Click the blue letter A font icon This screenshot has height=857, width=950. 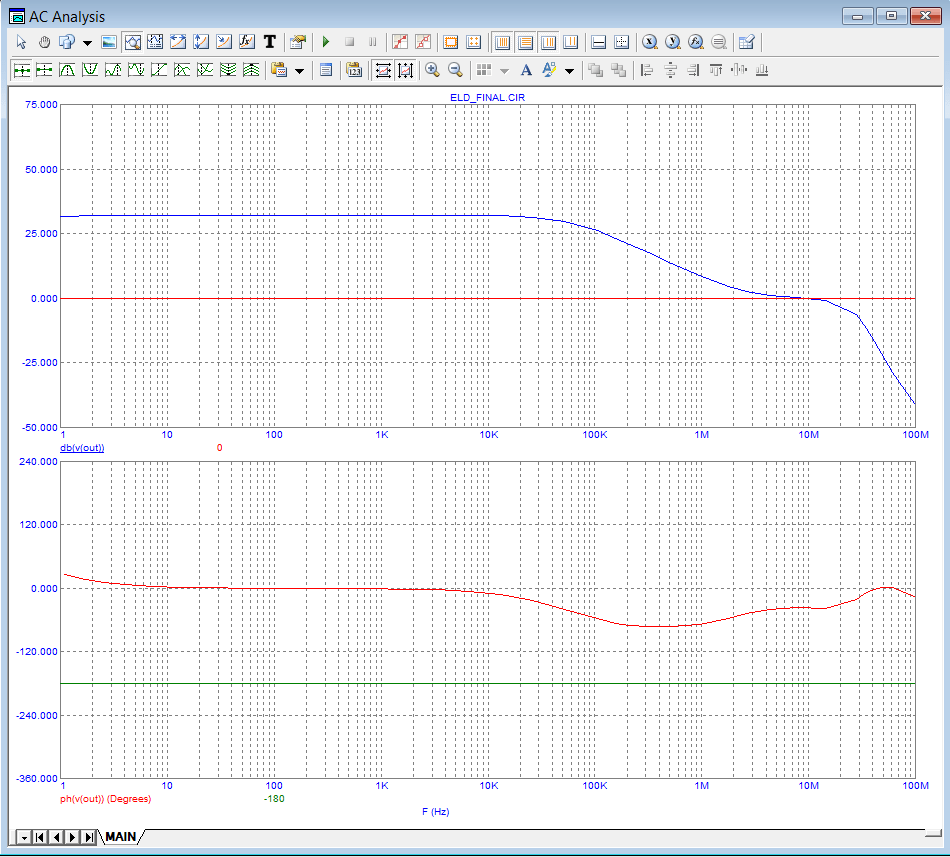point(526,70)
